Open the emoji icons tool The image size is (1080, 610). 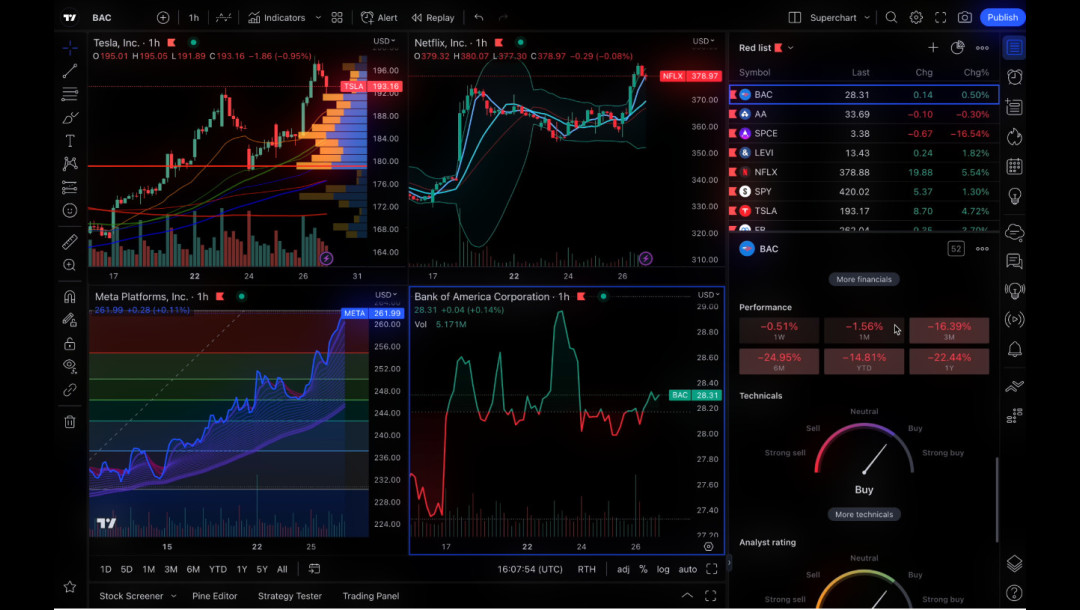(x=70, y=211)
